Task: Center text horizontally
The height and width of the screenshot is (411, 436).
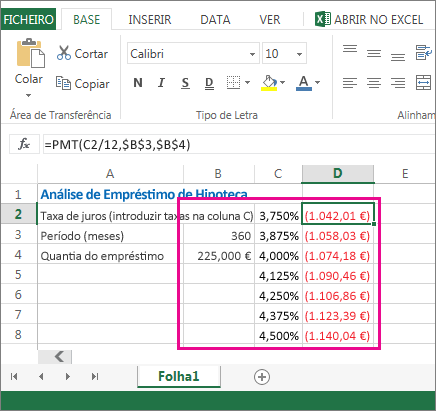Action: point(374,83)
